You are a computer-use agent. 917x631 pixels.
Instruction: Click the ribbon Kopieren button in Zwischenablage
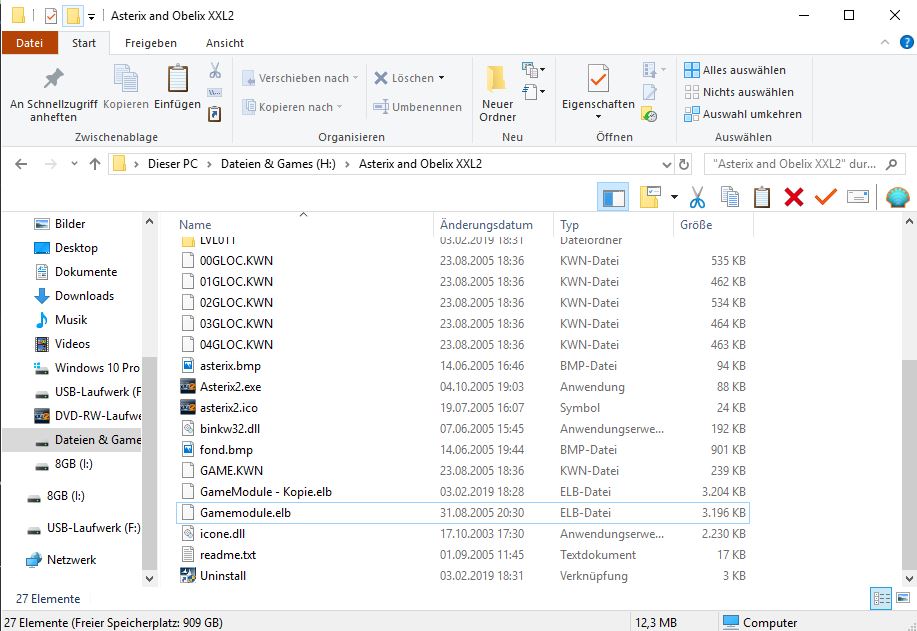click(x=126, y=88)
